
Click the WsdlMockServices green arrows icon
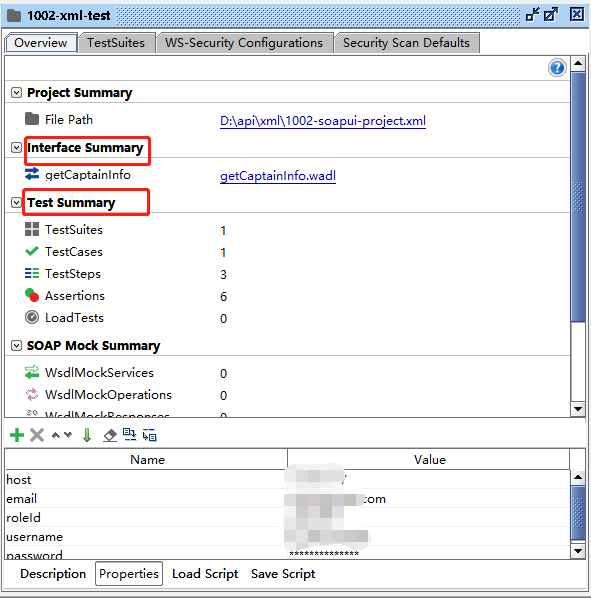point(32,372)
